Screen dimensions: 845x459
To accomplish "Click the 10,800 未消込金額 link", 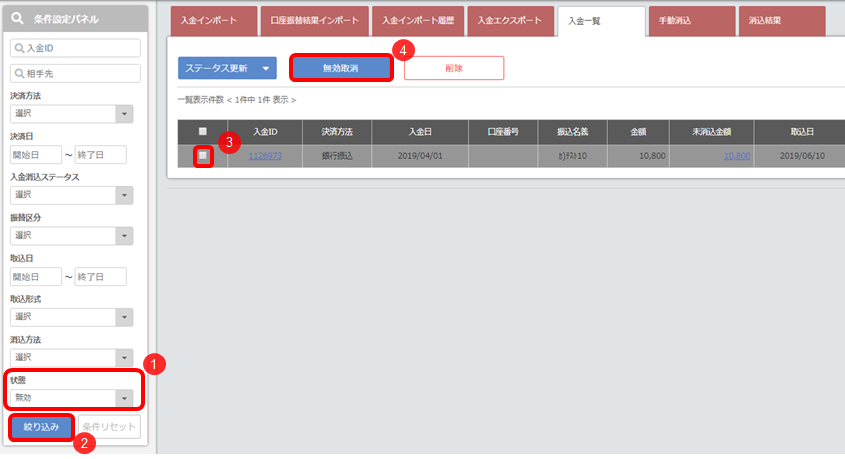I will [736, 157].
